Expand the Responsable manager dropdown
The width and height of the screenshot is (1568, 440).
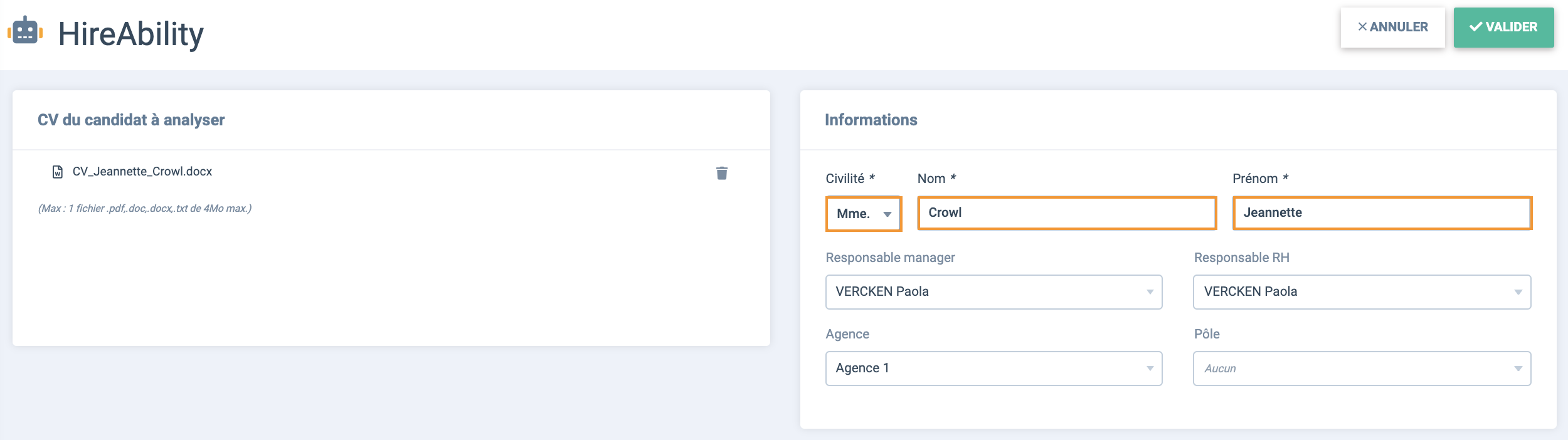tap(993, 292)
